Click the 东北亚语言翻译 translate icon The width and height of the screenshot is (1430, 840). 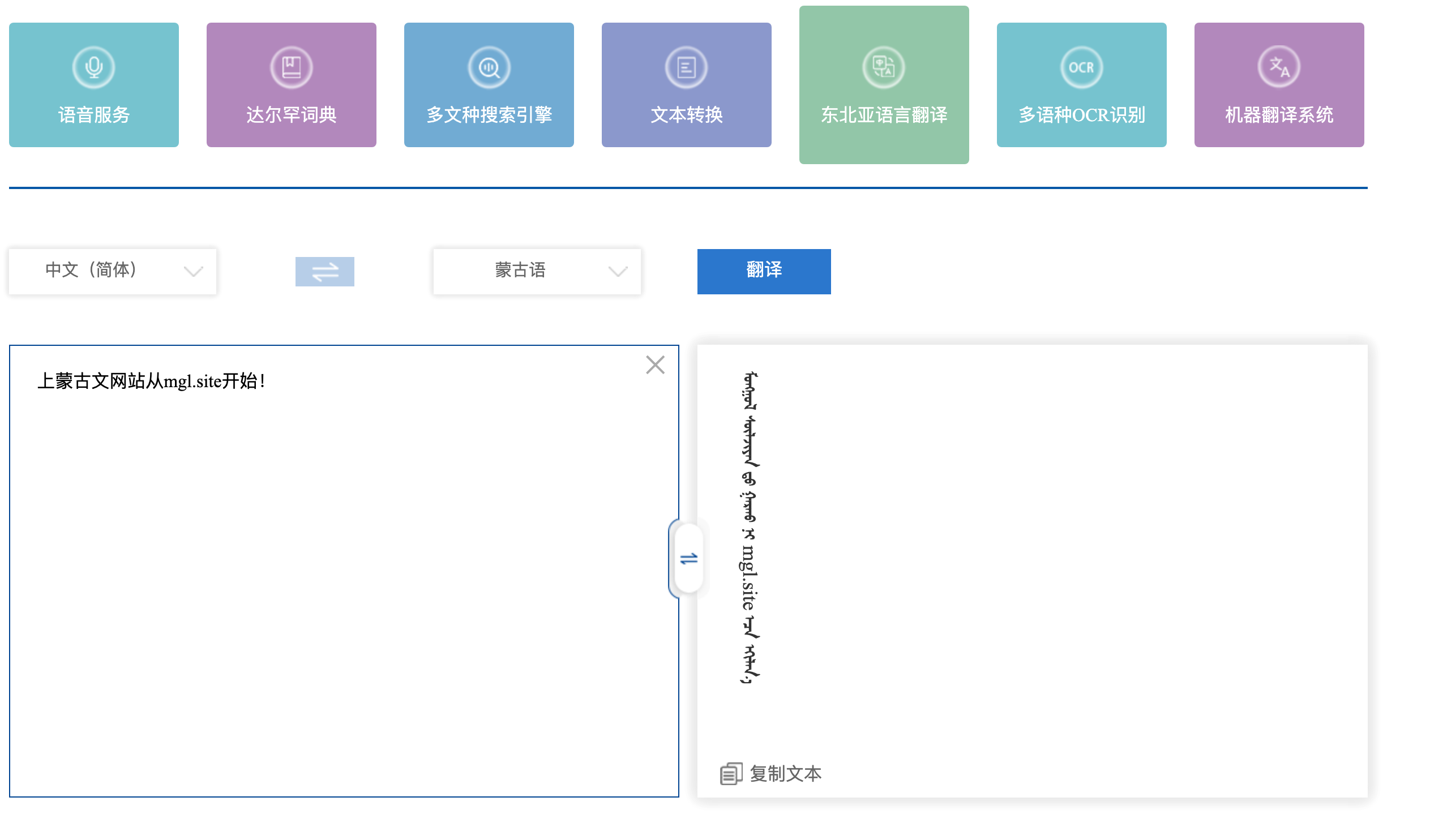pyautogui.click(x=884, y=67)
